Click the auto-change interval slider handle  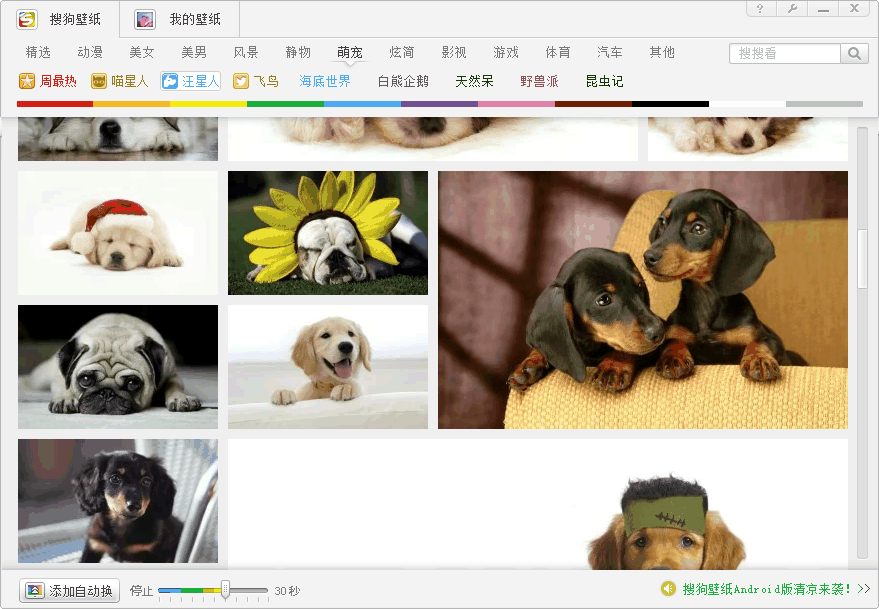(x=226, y=590)
